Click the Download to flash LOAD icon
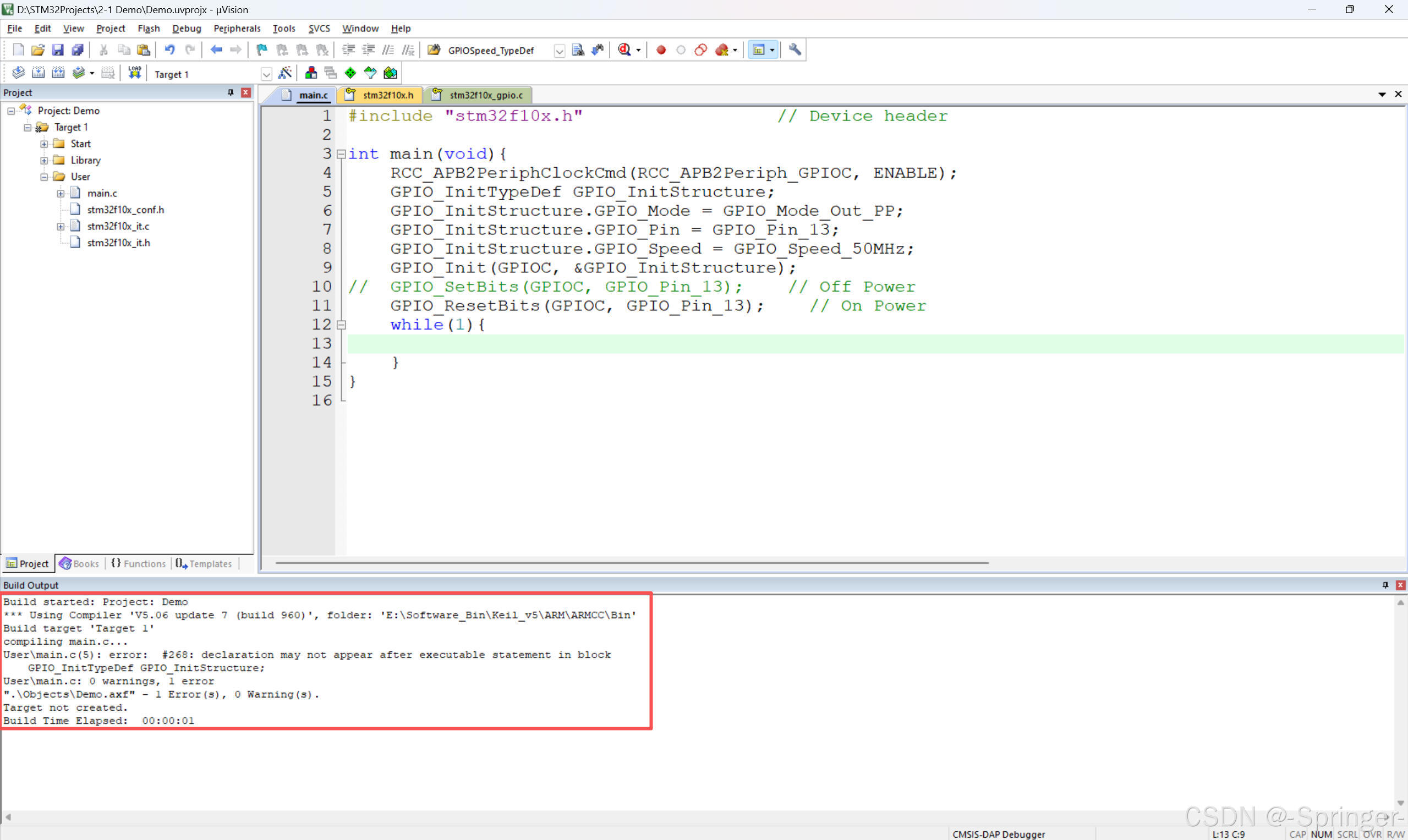Image resolution: width=1408 pixels, height=840 pixels. click(134, 73)
